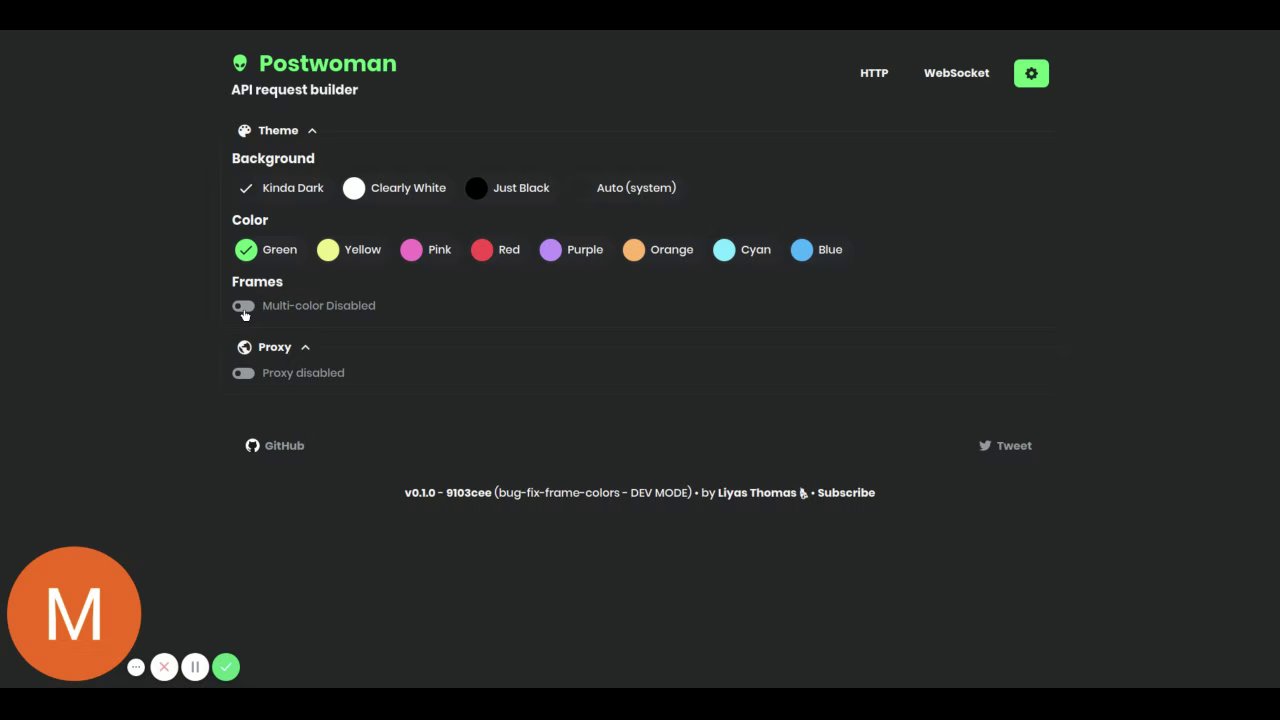Select Just Black background
The image size is (1280, 720).
coord(508,188)
